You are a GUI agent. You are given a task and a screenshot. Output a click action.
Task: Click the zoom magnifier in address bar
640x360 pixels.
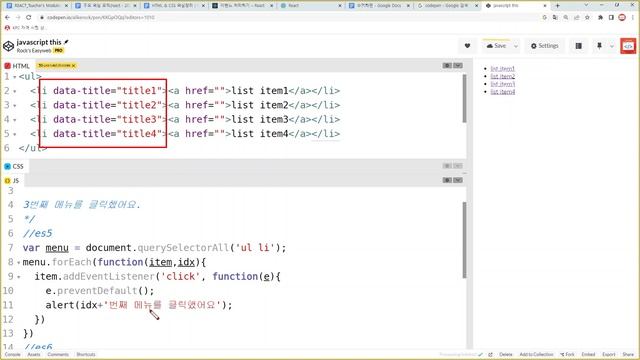coord(566,18)
